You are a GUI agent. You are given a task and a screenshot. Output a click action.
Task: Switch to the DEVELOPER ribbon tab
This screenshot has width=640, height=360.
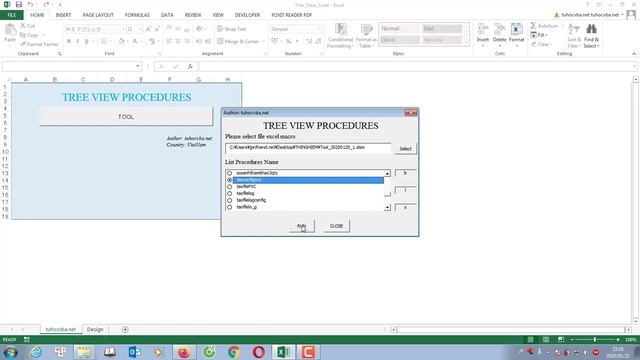[x=247, y=15]
